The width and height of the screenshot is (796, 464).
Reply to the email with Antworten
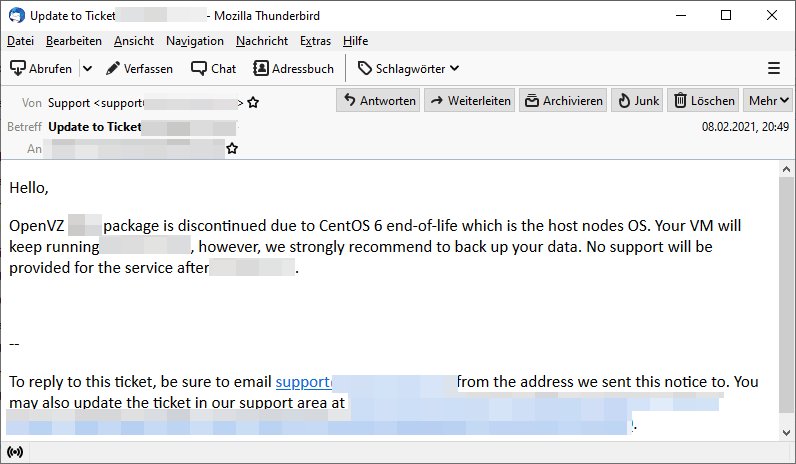(378, 101)
